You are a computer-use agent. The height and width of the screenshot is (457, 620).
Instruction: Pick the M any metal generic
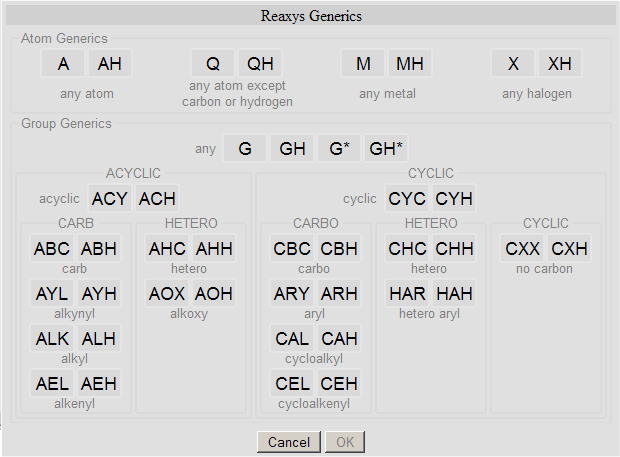click(363, 64)
